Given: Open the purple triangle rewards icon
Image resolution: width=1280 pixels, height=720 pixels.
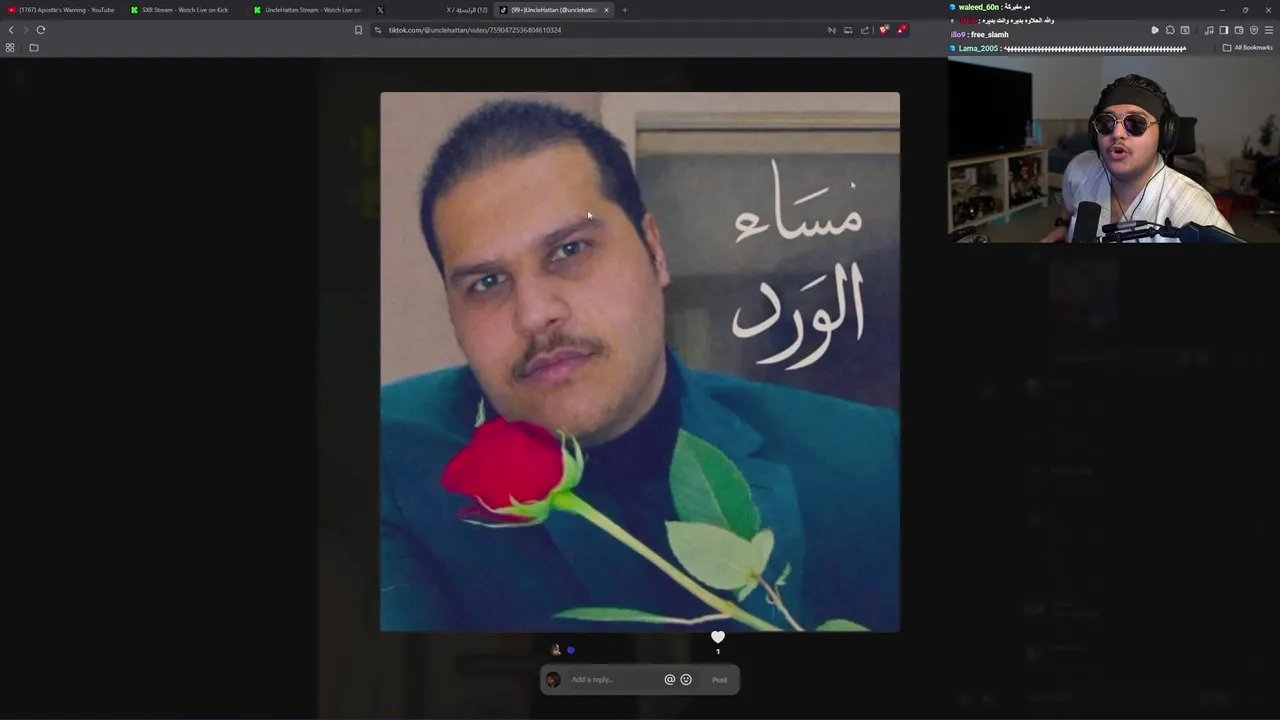Looking at the screenshot, I should pos(901,30).
